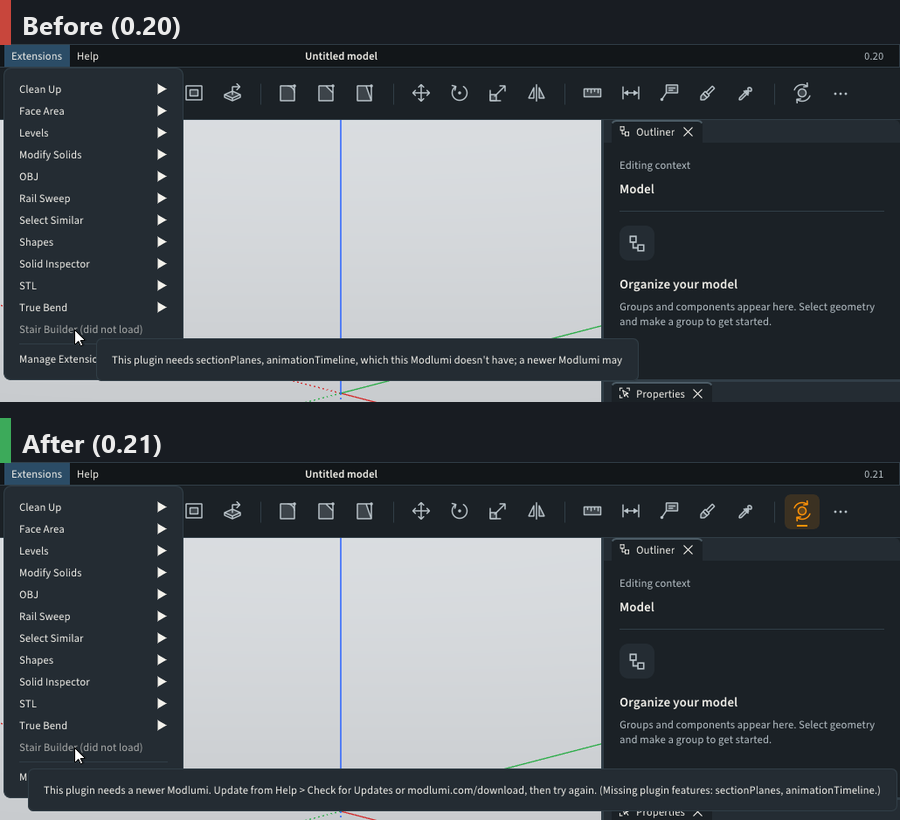Open the more tools ellipsis in the After panel
Viewport: 900px width, 820px height.
coord(840,511)
